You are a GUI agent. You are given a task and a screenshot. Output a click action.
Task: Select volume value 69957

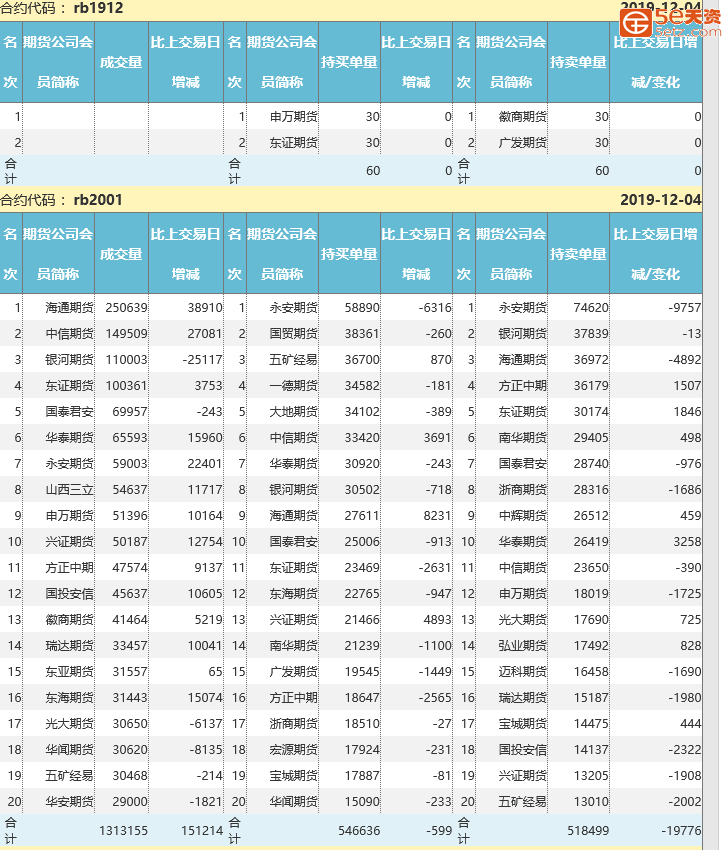130,412
